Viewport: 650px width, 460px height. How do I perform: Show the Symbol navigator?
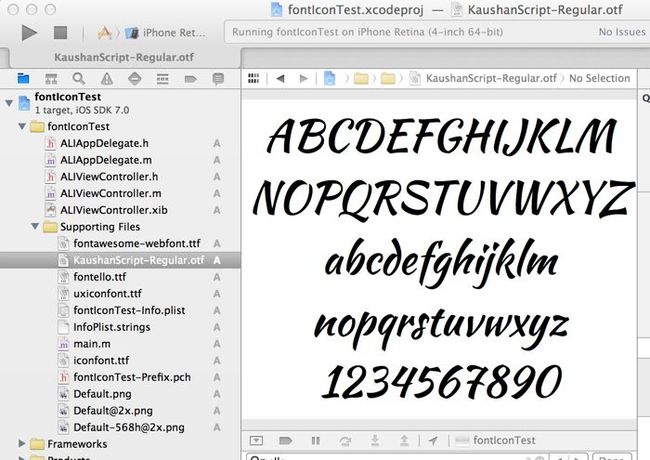pyautogui.click(x=51, y=78)
